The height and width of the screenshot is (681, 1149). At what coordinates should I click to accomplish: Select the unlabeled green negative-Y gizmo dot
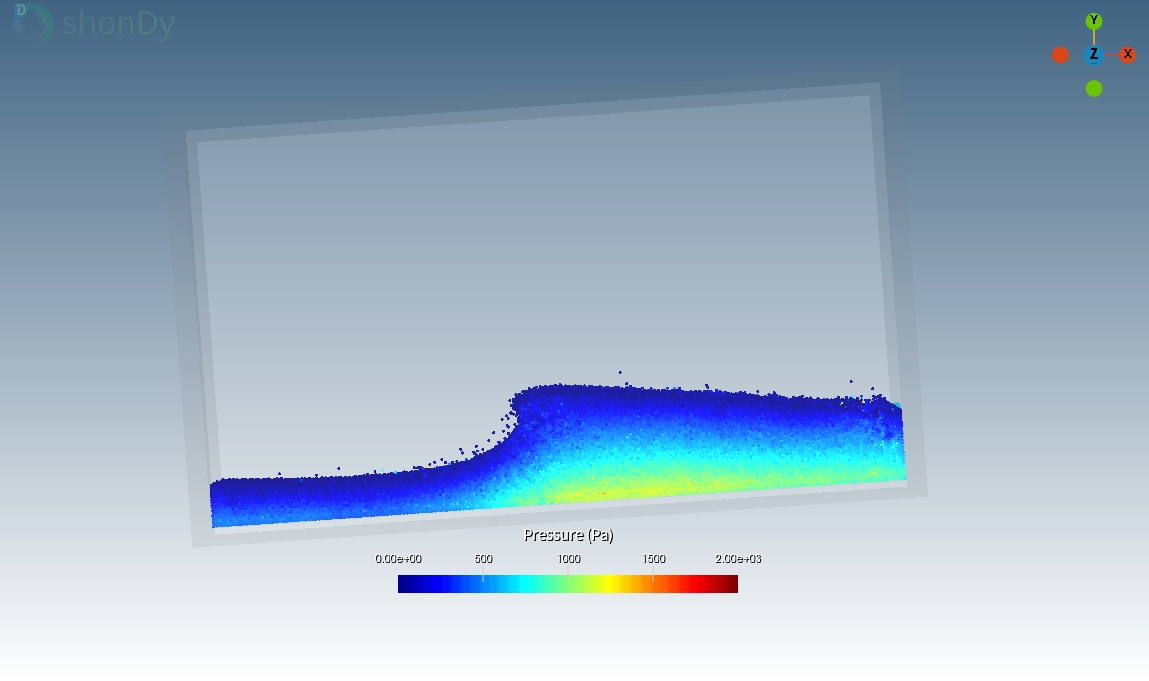pos(1094,89)
